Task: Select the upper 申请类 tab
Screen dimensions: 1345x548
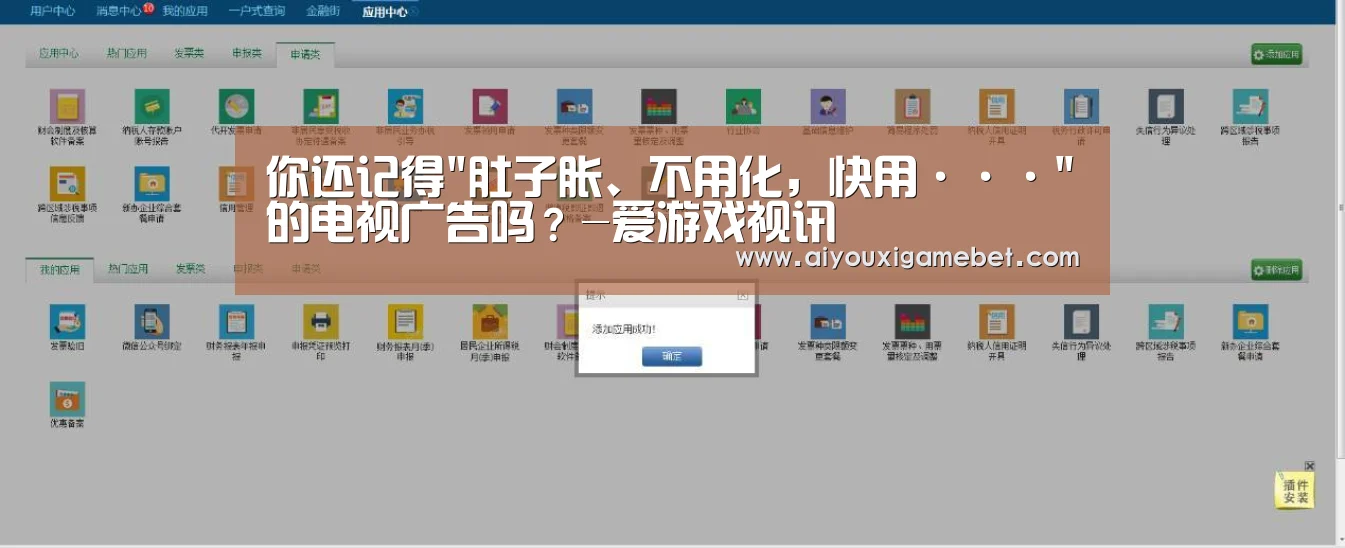Action: pyautogui.click(x=305, y=55)
